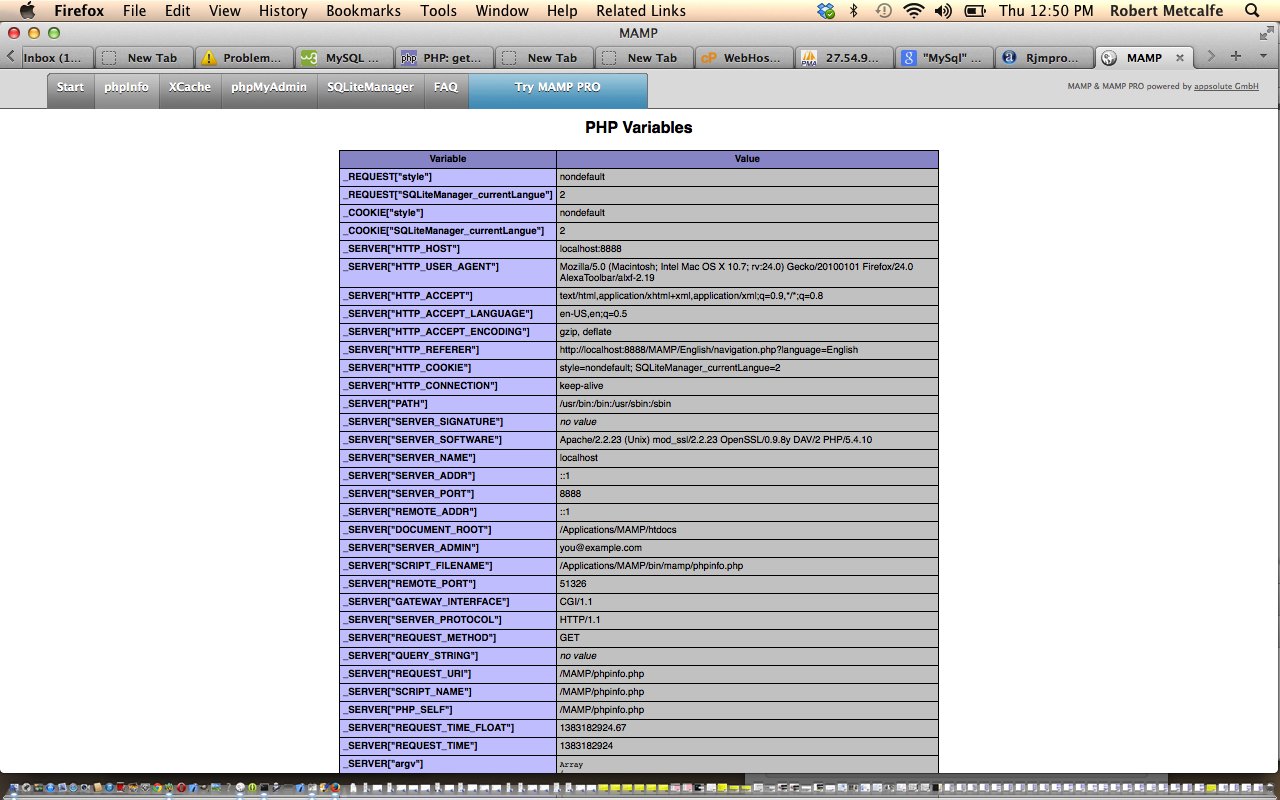Screen dimensions: 1280x800
Task: Switch to the PHP: get tab
Action: [444, 58]
